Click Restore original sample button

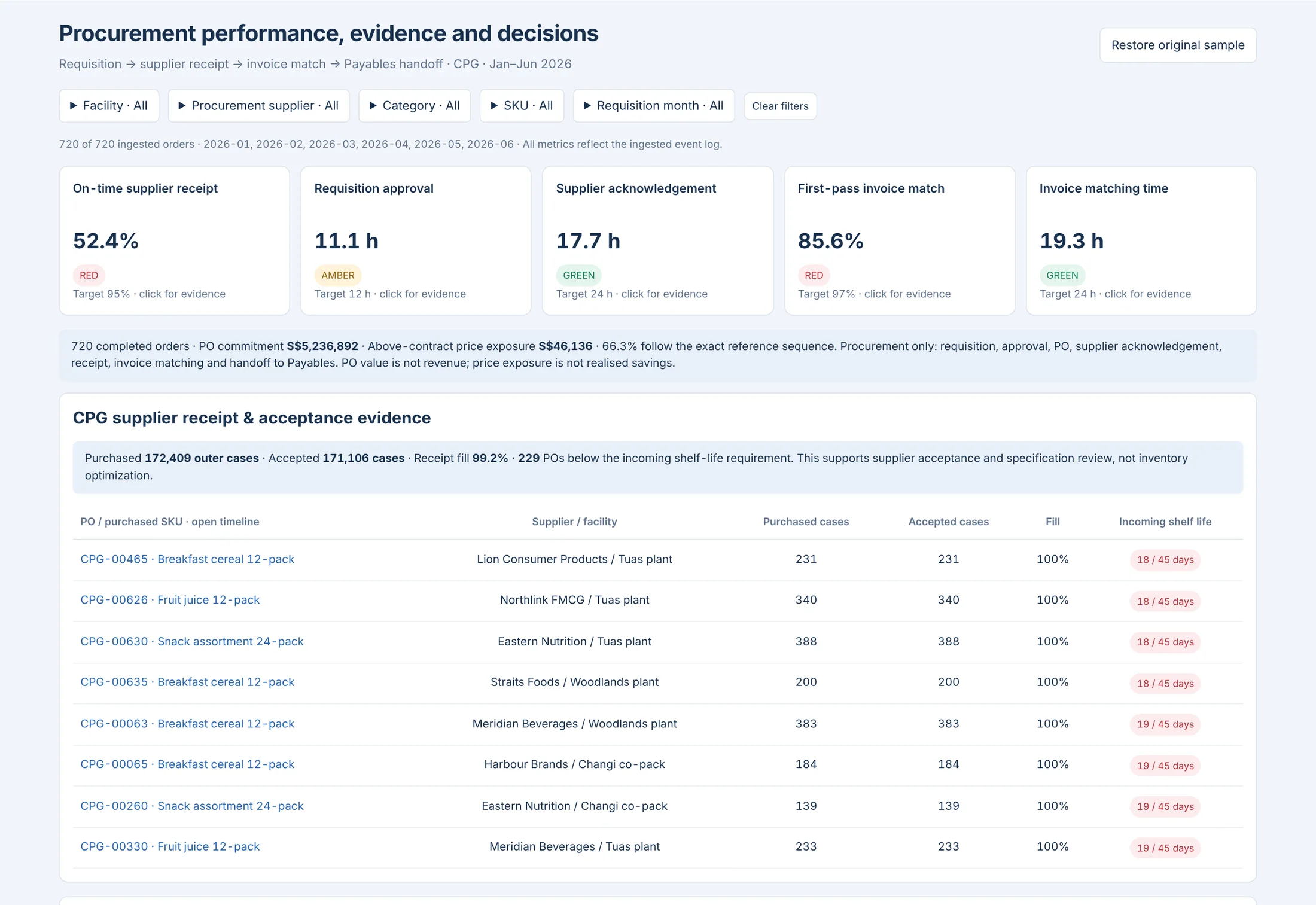(1178, 45)
